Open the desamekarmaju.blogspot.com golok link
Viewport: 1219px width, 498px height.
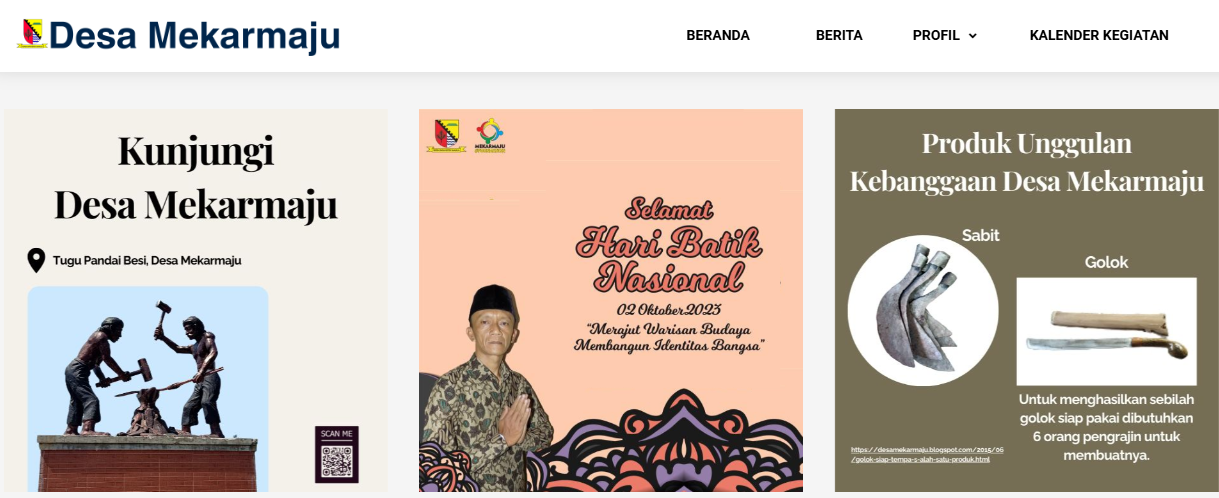[927, 454]
